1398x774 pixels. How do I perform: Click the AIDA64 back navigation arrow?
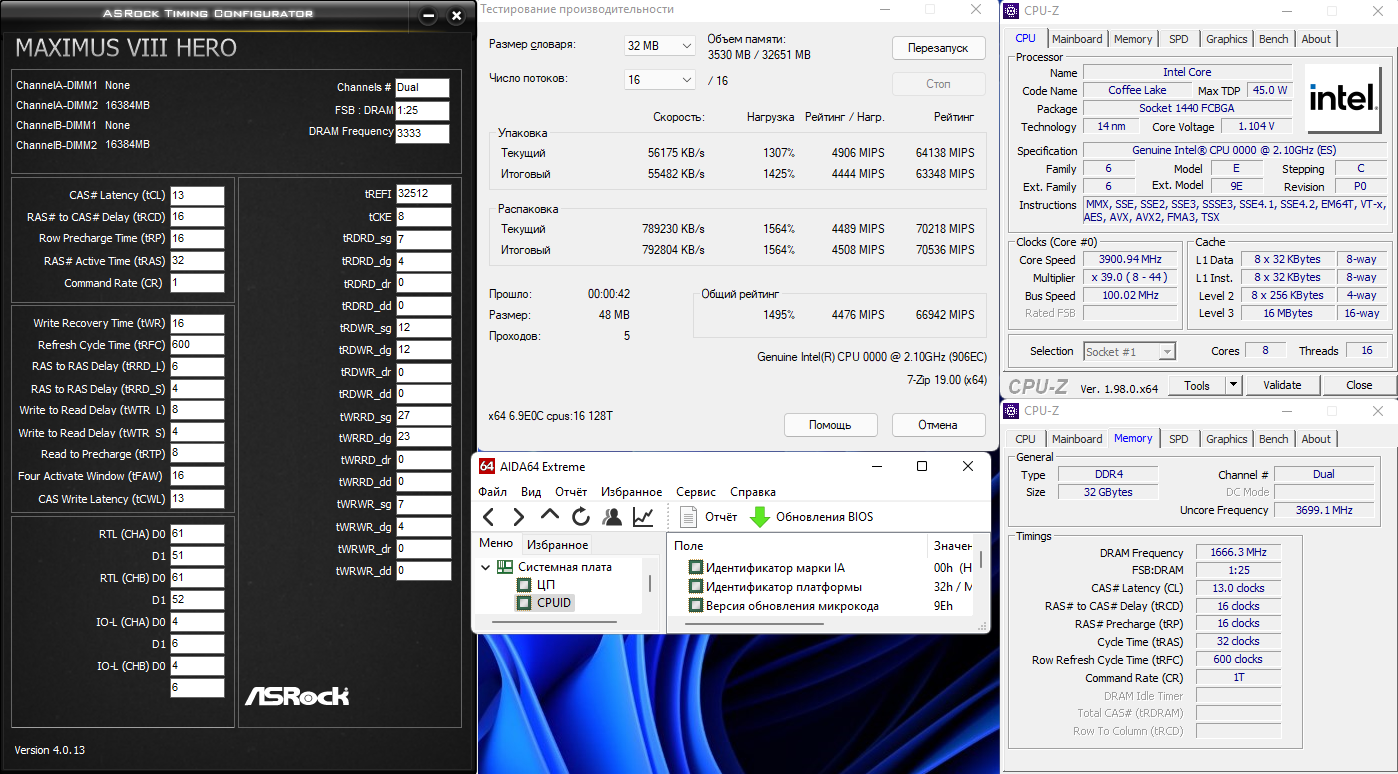pos(488,517)
